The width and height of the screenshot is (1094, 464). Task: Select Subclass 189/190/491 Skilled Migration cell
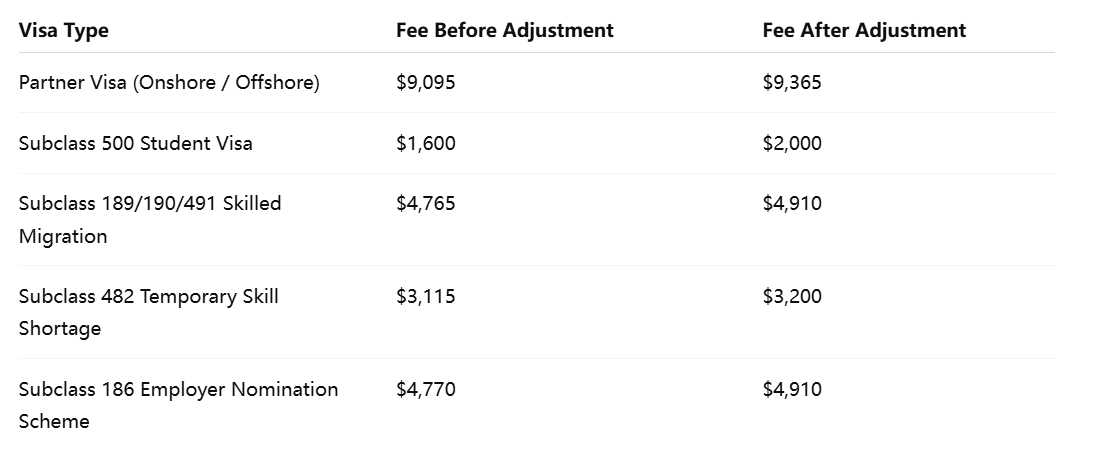coord(150,220)
